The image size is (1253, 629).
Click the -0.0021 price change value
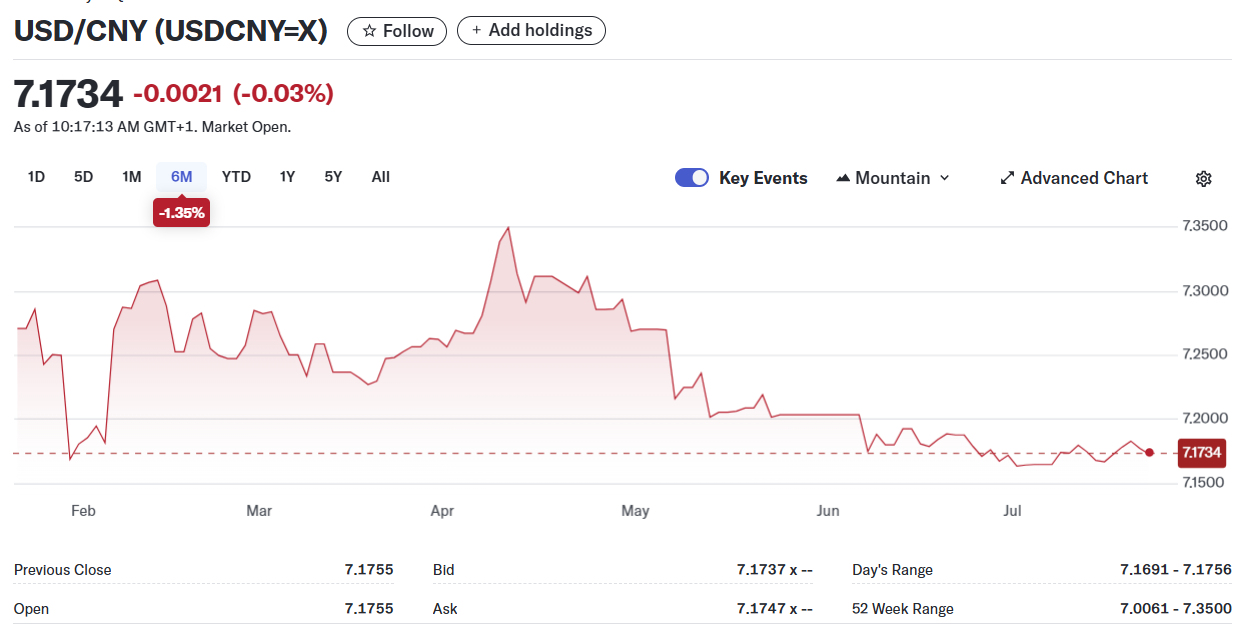click(x=177, y=94)
